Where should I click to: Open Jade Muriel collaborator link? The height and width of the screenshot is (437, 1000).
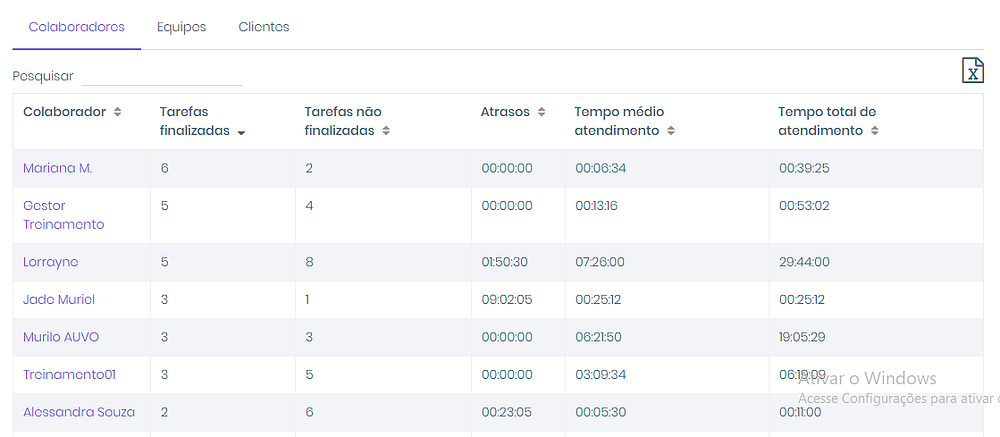59,300
